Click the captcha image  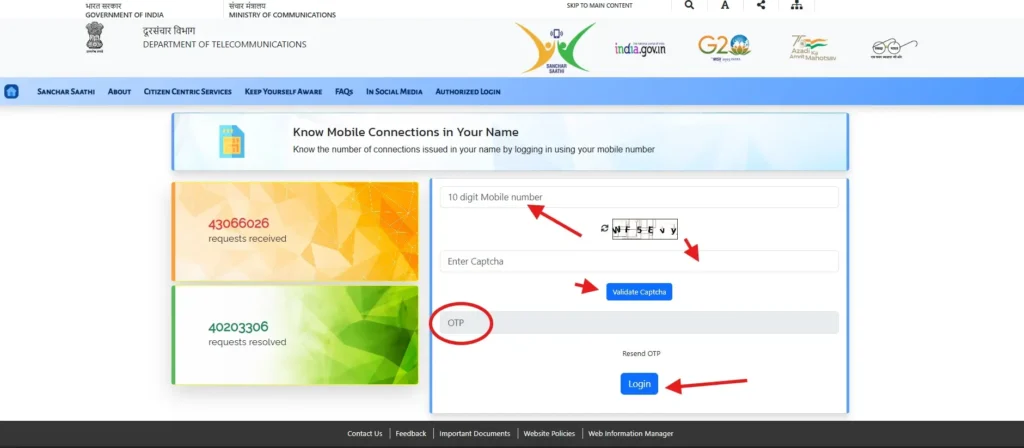pos(645,229)
